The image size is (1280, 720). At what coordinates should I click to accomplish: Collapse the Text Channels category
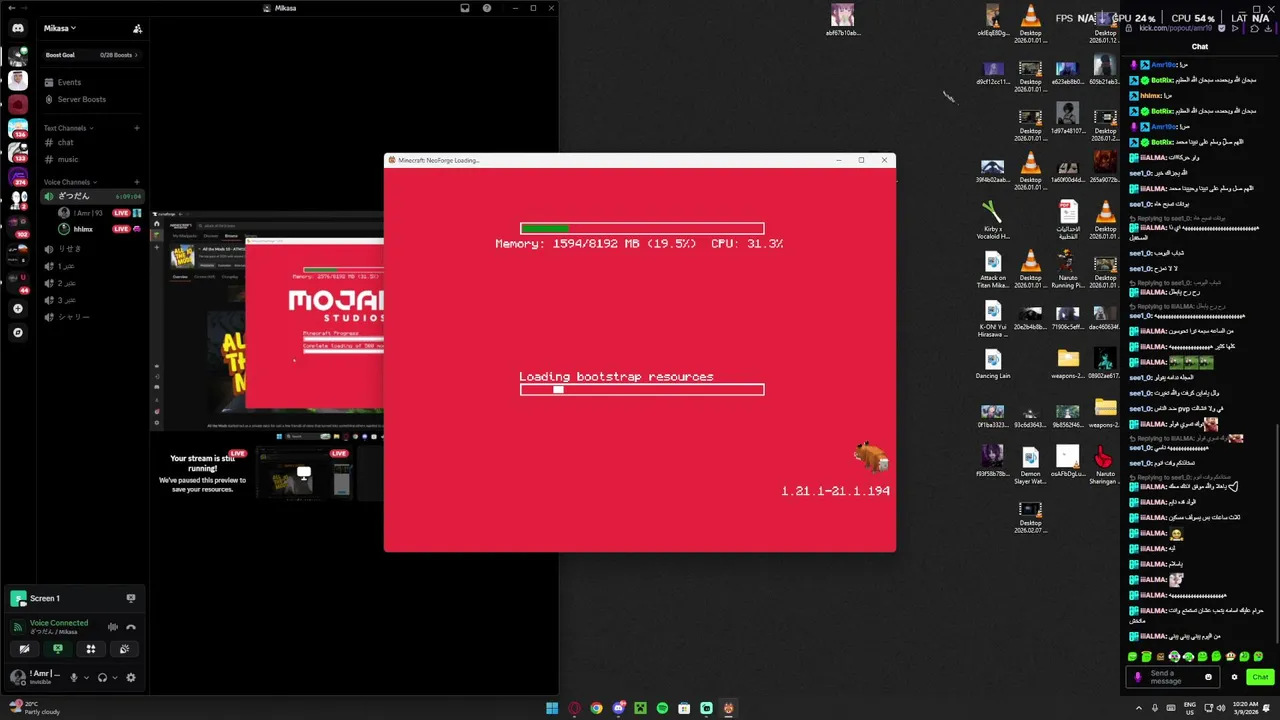68,128
